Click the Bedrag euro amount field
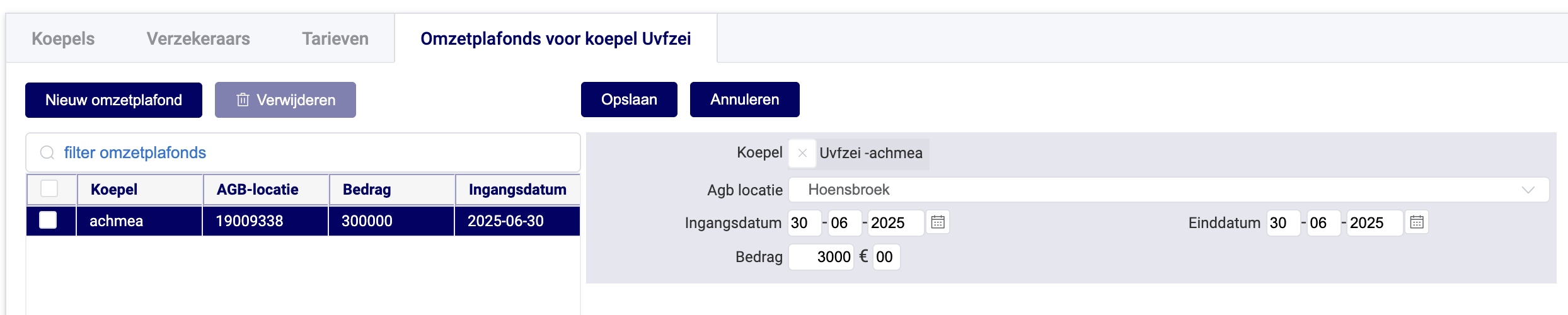The image size is (1568, 315). click(x=822, y=257)
